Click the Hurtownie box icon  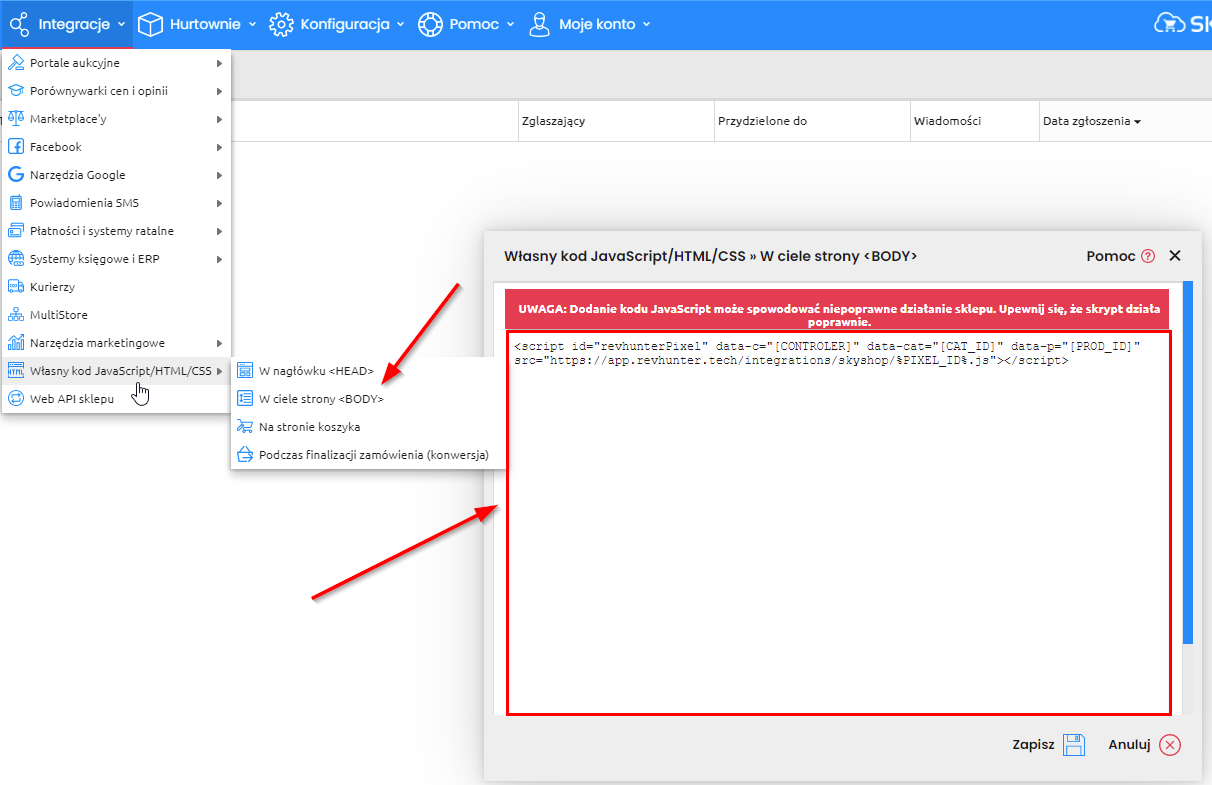click(x=150, y=24)
